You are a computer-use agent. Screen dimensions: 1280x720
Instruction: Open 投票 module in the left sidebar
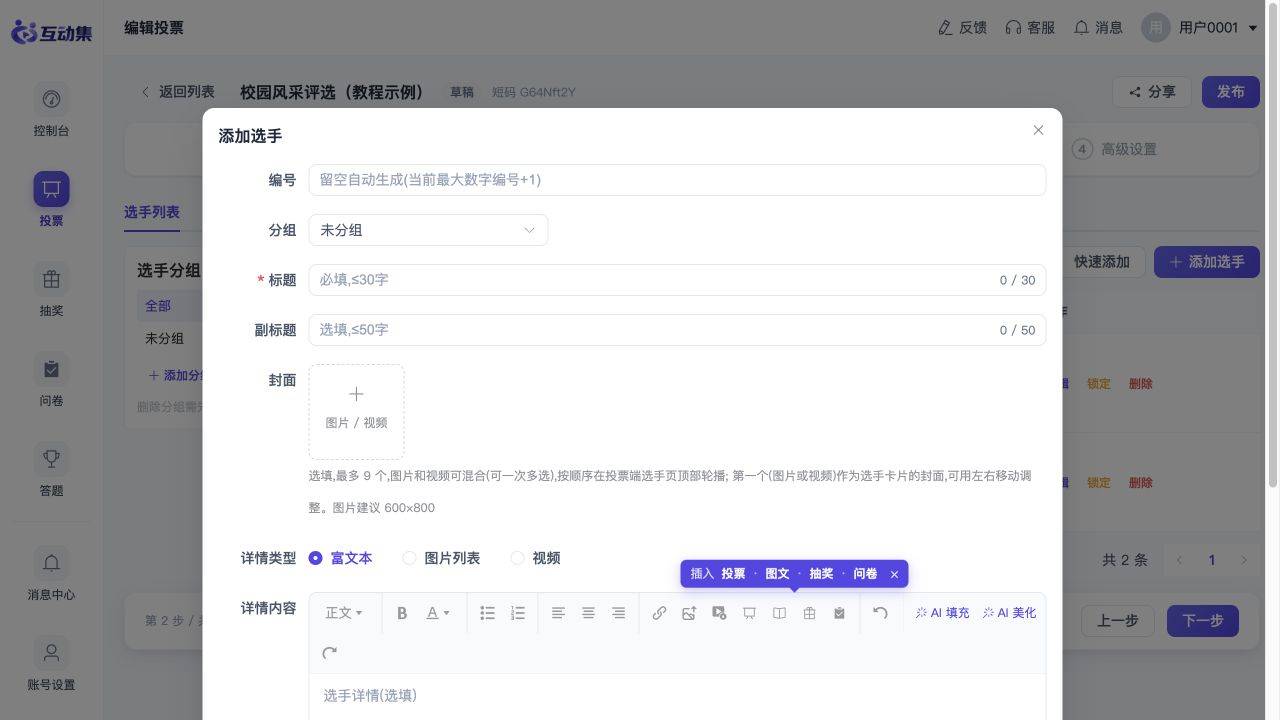click(51, 200)
